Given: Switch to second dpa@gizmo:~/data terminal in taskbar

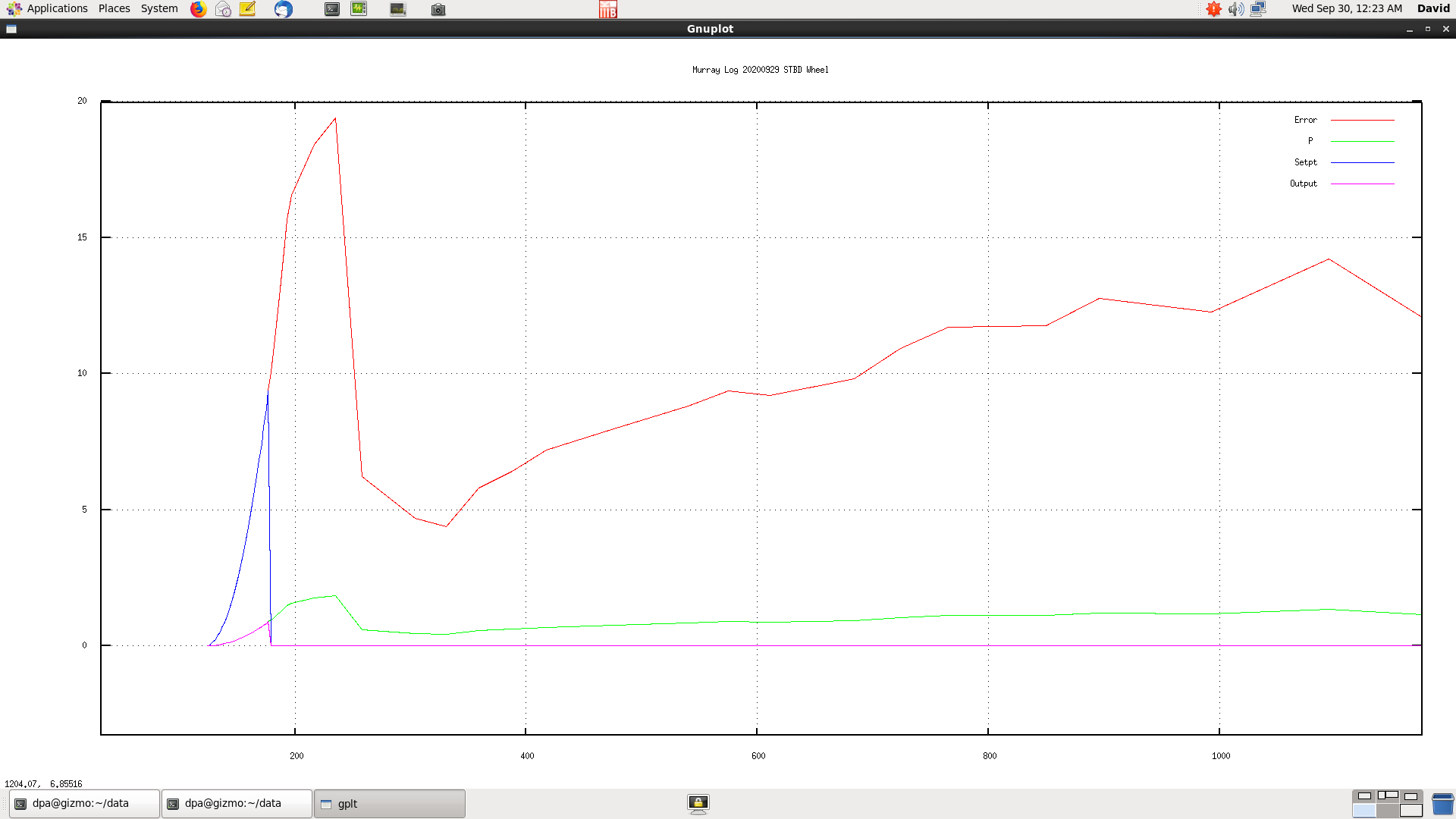Looking at the screenshot, I should 237,804.
